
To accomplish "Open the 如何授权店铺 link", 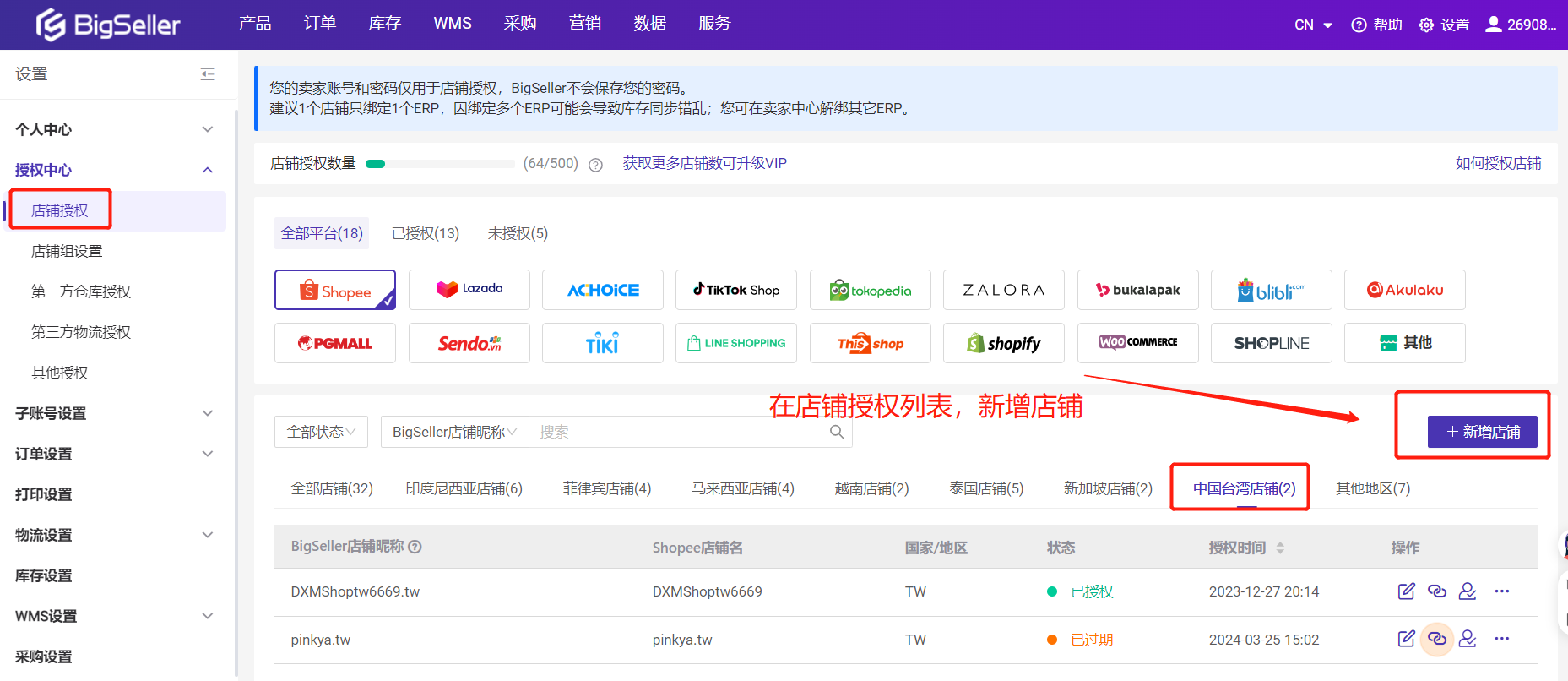I will pos(1498,163).
